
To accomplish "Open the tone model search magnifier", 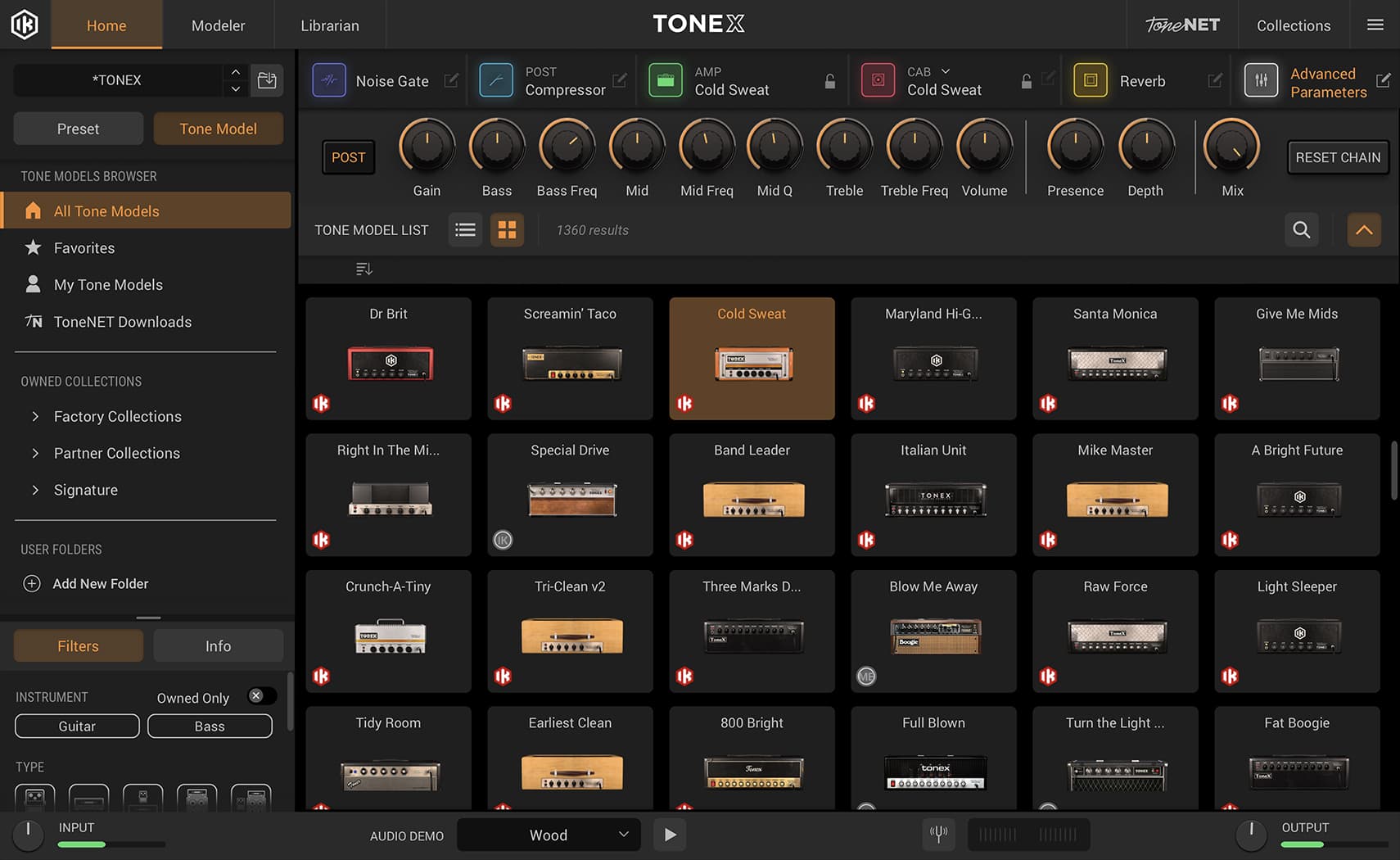I will (1302, 230).
